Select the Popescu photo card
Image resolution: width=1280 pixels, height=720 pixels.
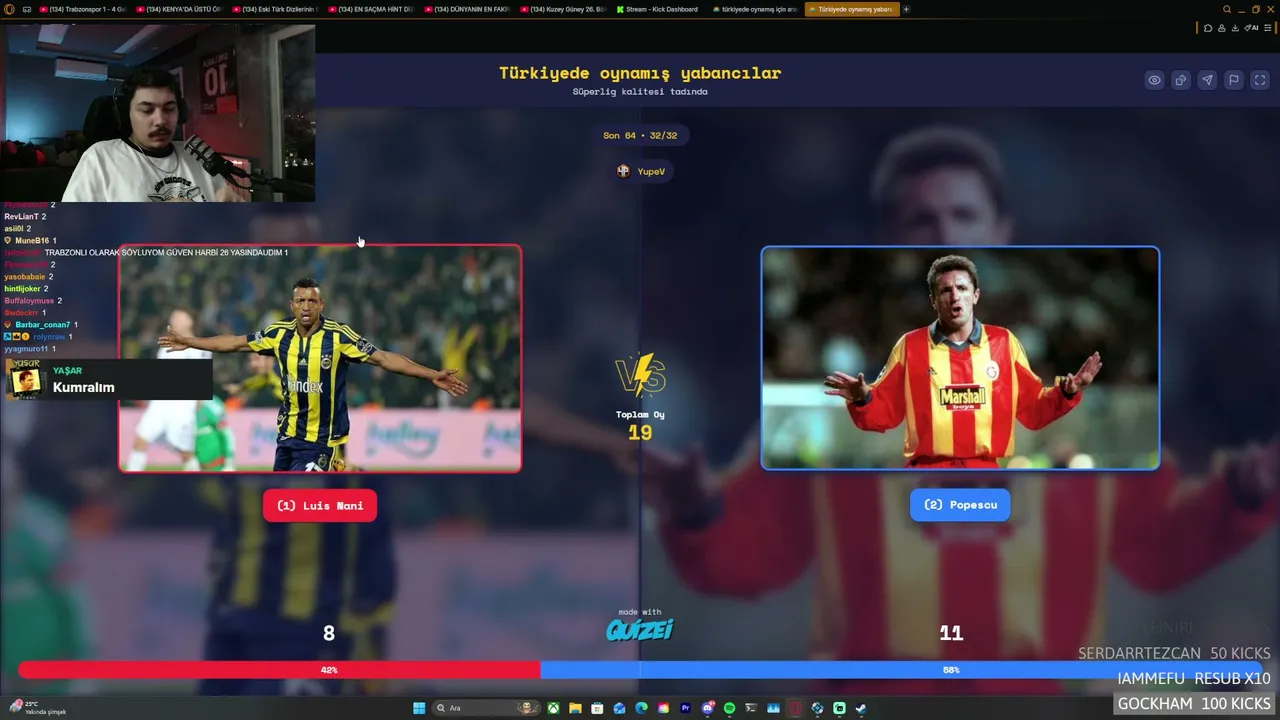pyautogui.click(x=960, y=358)
